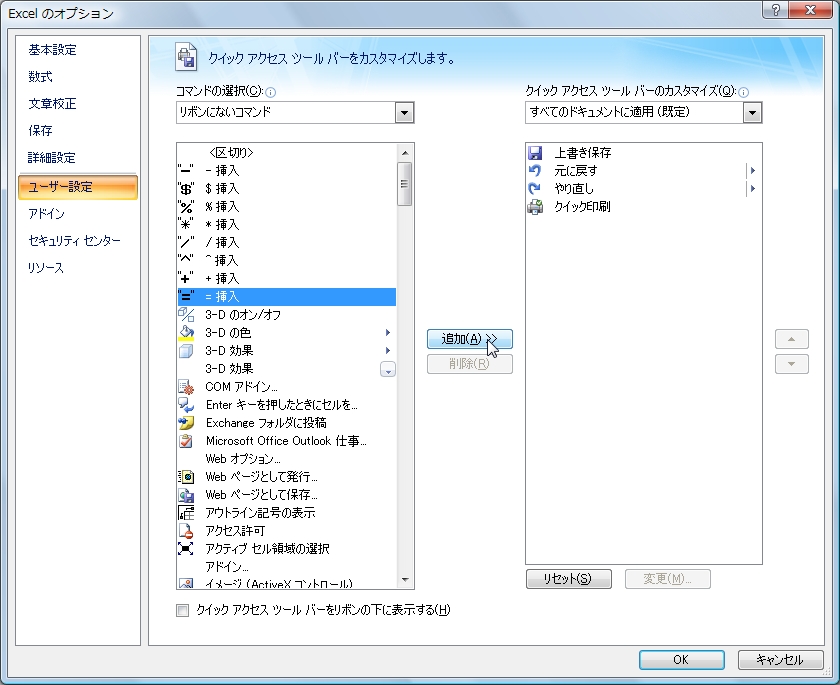Expand the first 3-D 効果 submenu arrow

tap(388, 351)
